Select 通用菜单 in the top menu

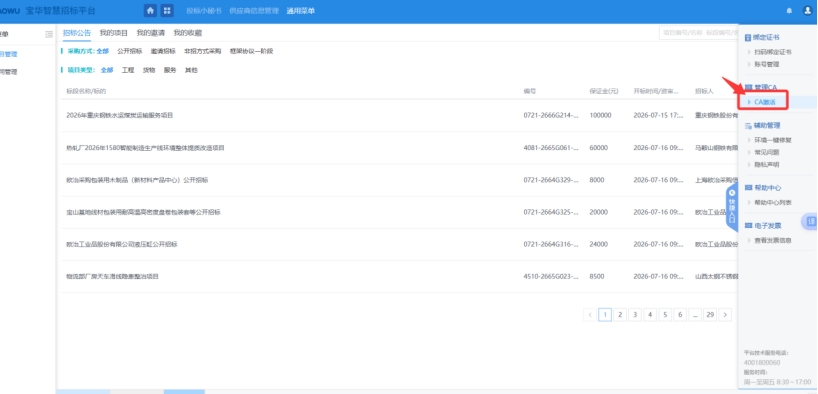(x=300, y=11)
